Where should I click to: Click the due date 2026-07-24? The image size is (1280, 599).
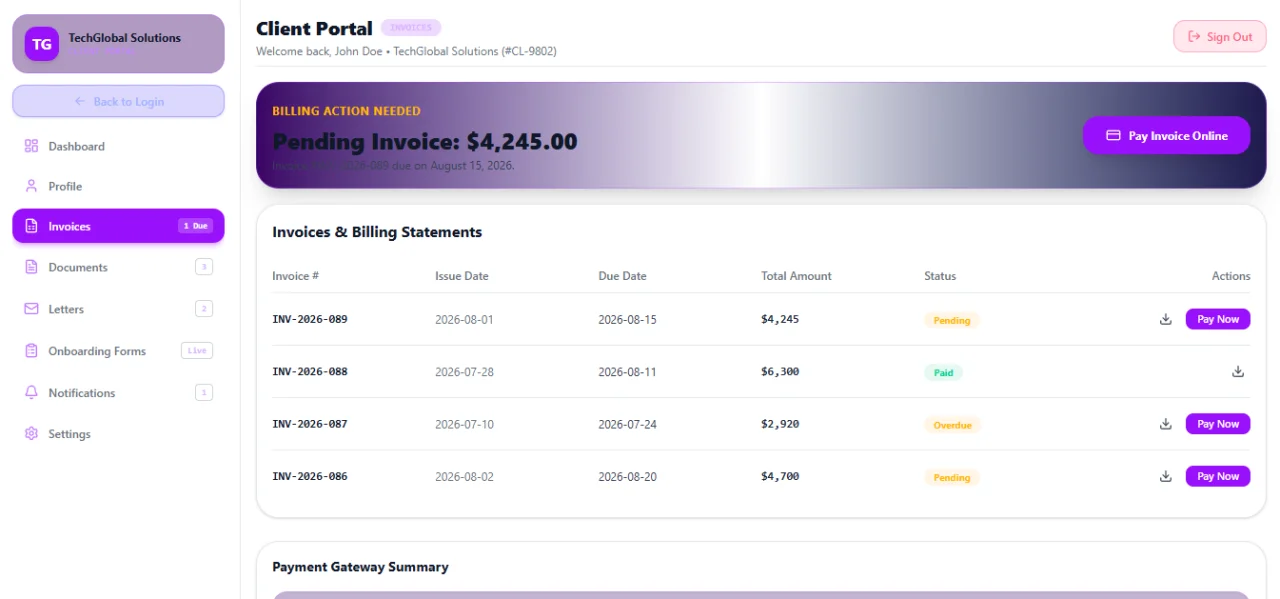click(x=627, y=424)
